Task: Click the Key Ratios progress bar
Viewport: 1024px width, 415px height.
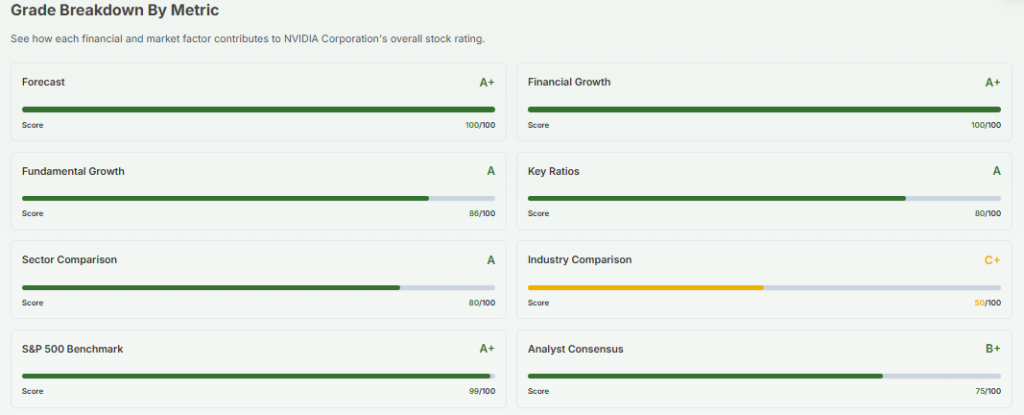Action: [x=764, y=198]
